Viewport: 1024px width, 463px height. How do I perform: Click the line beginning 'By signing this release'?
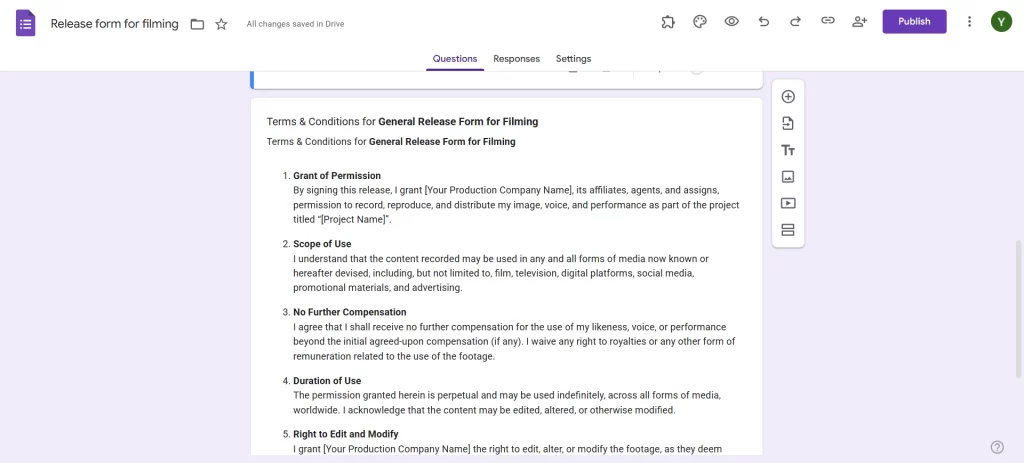(x=506, y=190)
